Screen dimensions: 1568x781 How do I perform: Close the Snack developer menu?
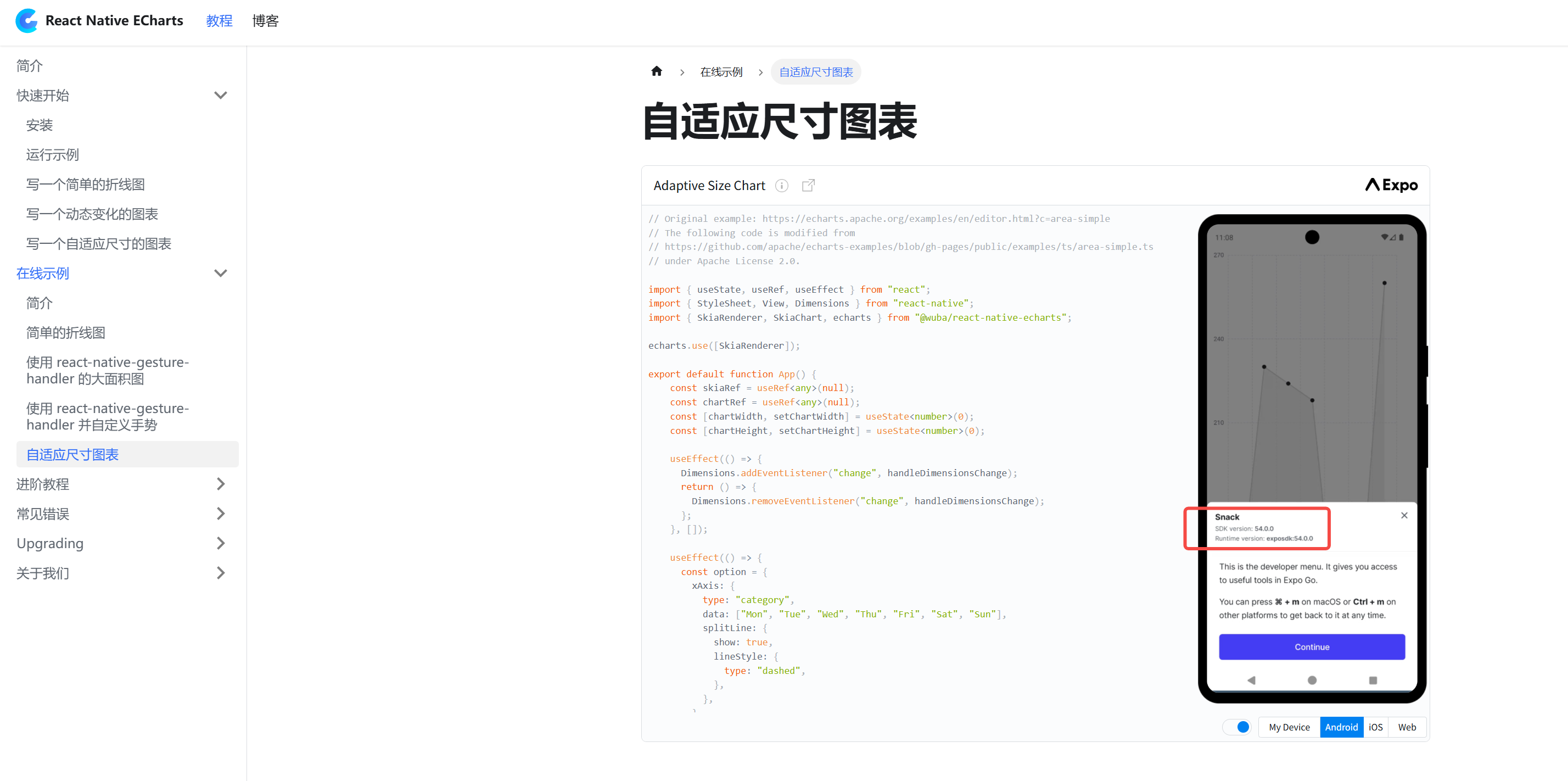tap(1404, 516)
